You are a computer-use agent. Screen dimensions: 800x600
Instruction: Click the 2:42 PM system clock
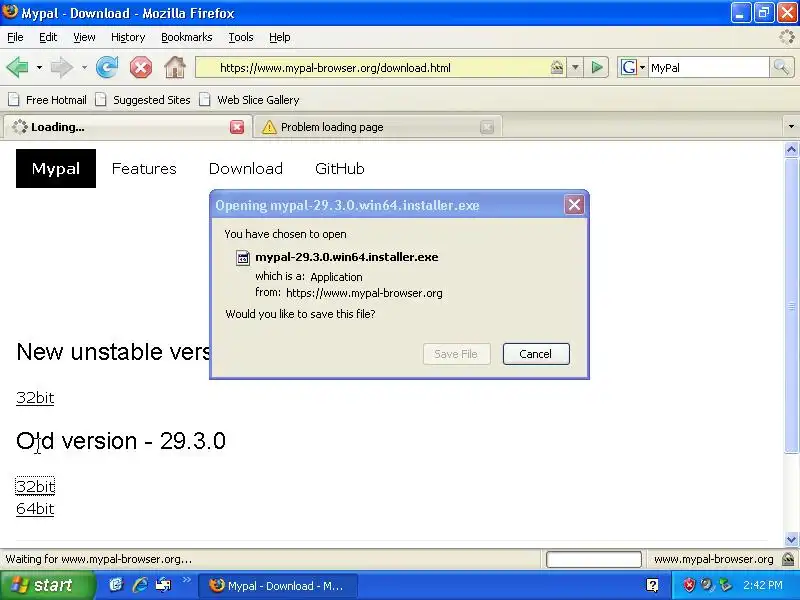763,585
